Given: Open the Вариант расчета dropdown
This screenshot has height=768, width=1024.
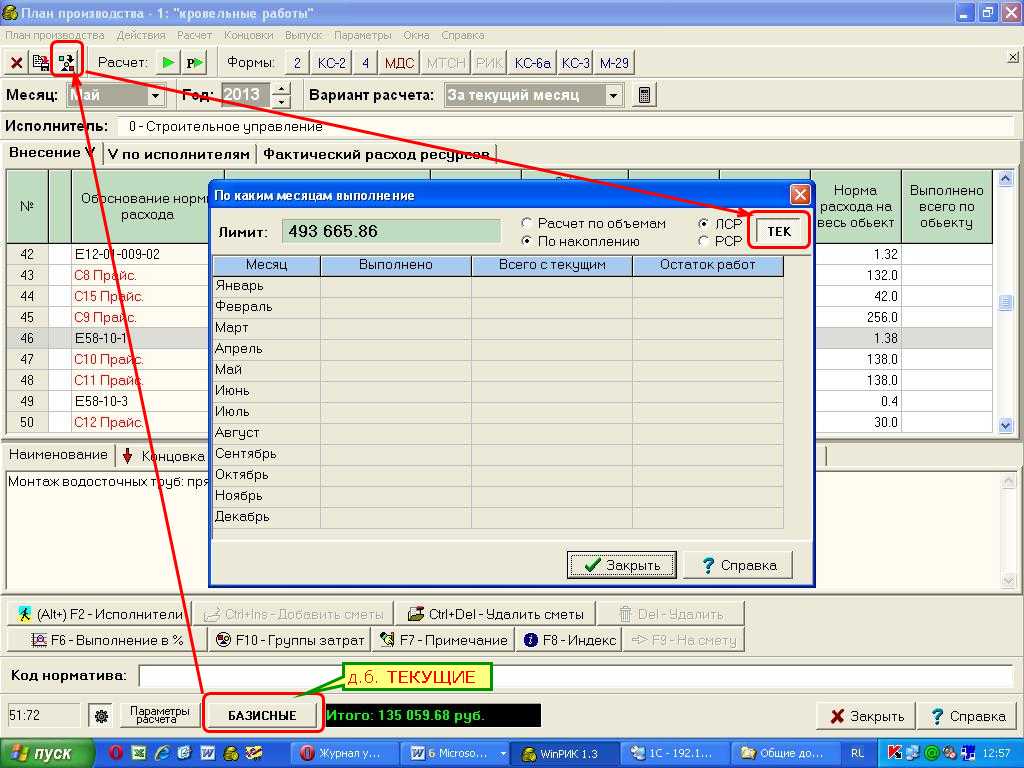Looking at the screenshot, I should click(613, 96).
